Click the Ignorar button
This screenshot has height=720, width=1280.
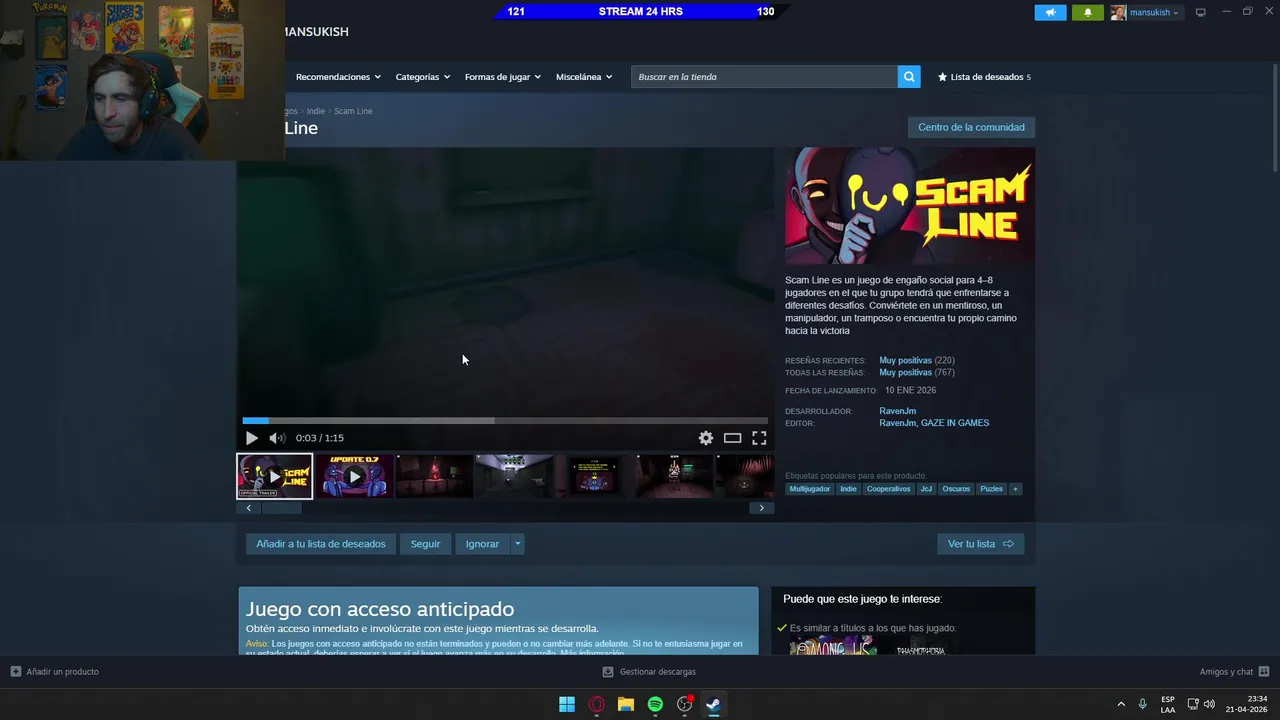click(482, 544)
